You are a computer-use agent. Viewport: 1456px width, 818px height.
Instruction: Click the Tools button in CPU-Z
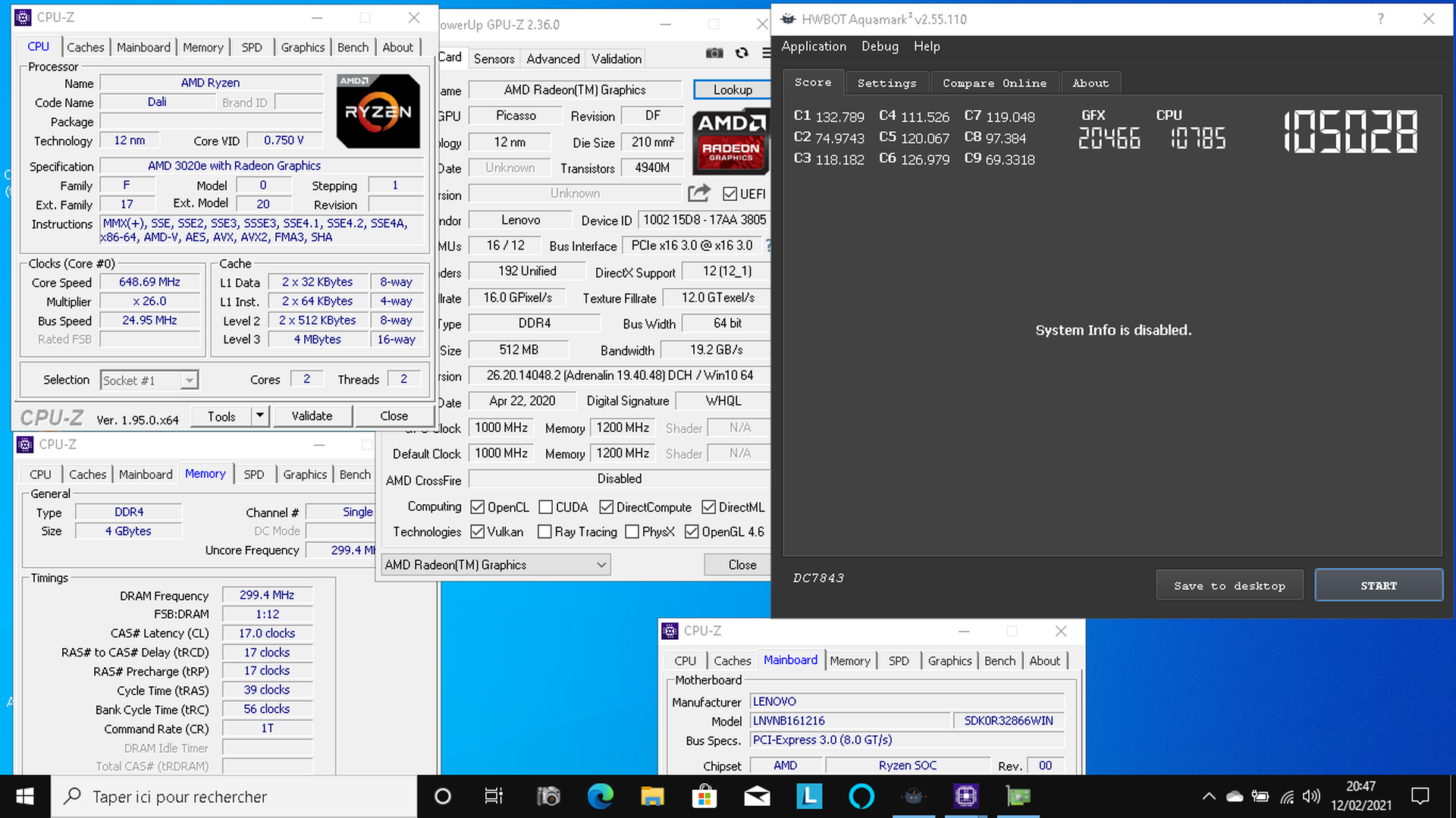coord(221,415)
